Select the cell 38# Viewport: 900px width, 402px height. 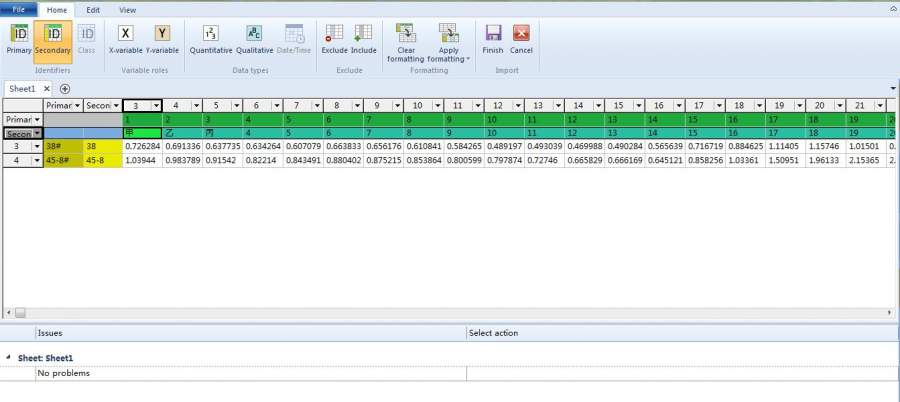pyautogui.click(x=63, y=147)
